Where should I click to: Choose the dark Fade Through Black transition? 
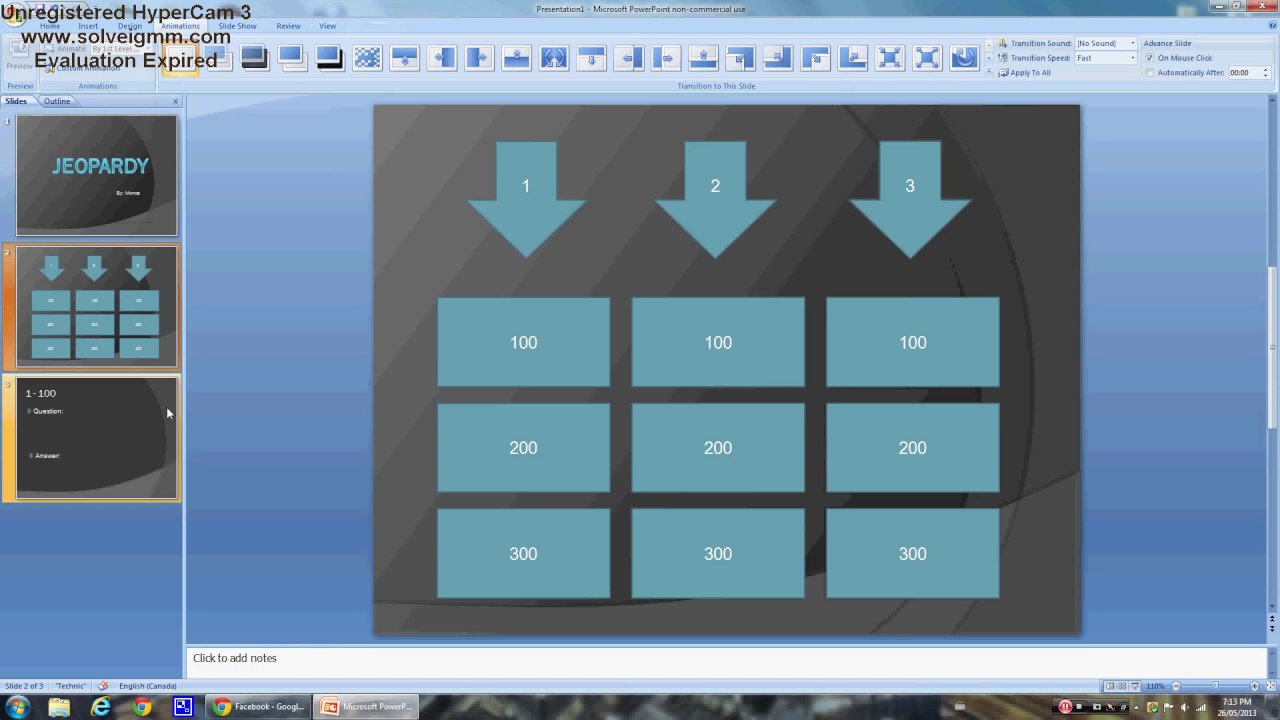[x=254, y=58]
